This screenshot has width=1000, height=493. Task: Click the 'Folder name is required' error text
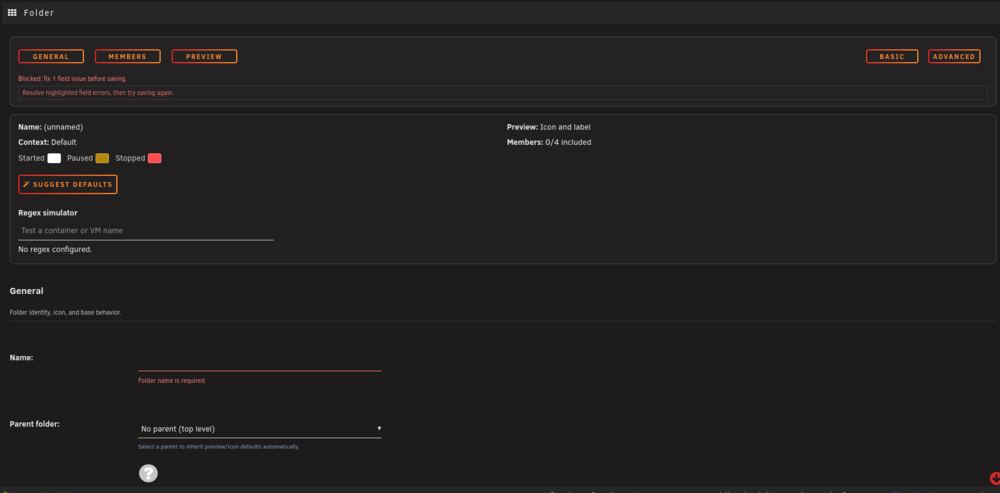172,381
